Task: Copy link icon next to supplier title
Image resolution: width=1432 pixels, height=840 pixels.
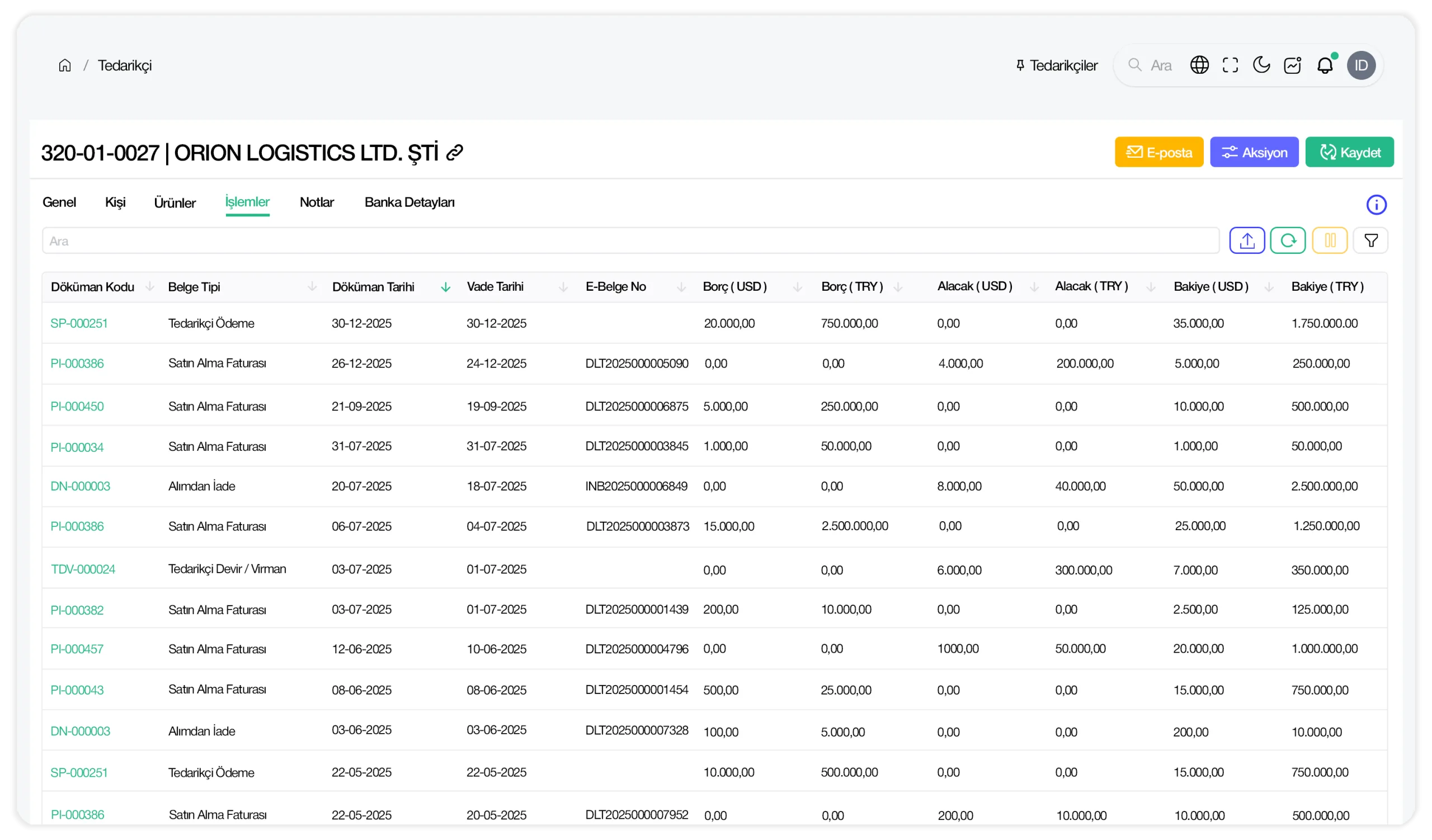Action: coord(455,153)
